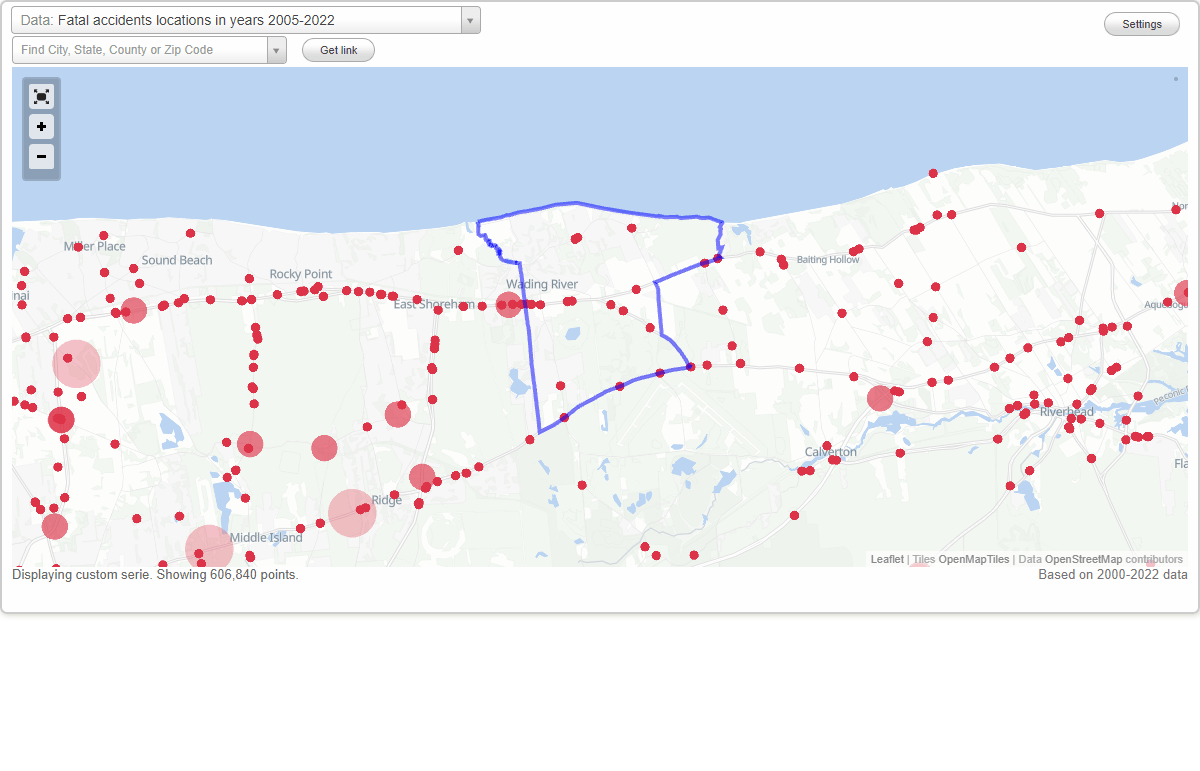Image resolution: width=1200 pixels, height=771 pixels.
Task: Click the fullscreen map control icon
Action: pos(41,96)
